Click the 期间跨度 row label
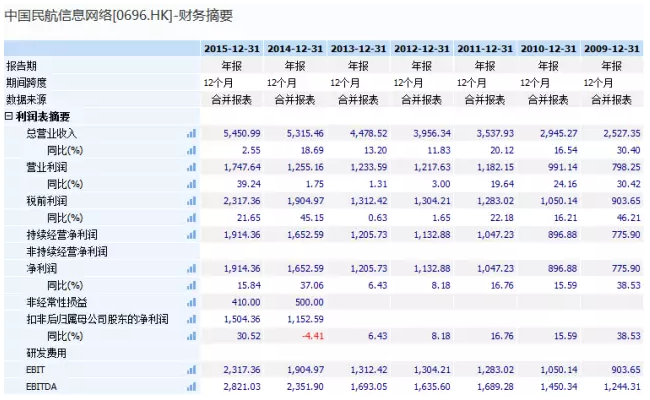650x400 pixels. (26, 83)
